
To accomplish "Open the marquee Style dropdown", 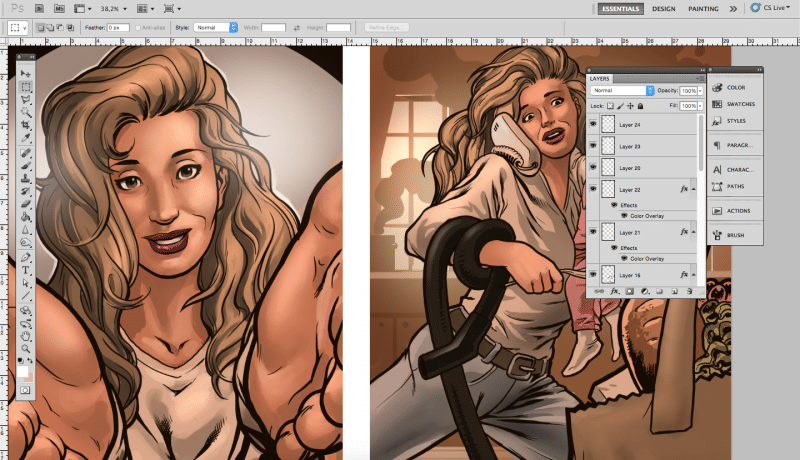I will click(215, 27).
